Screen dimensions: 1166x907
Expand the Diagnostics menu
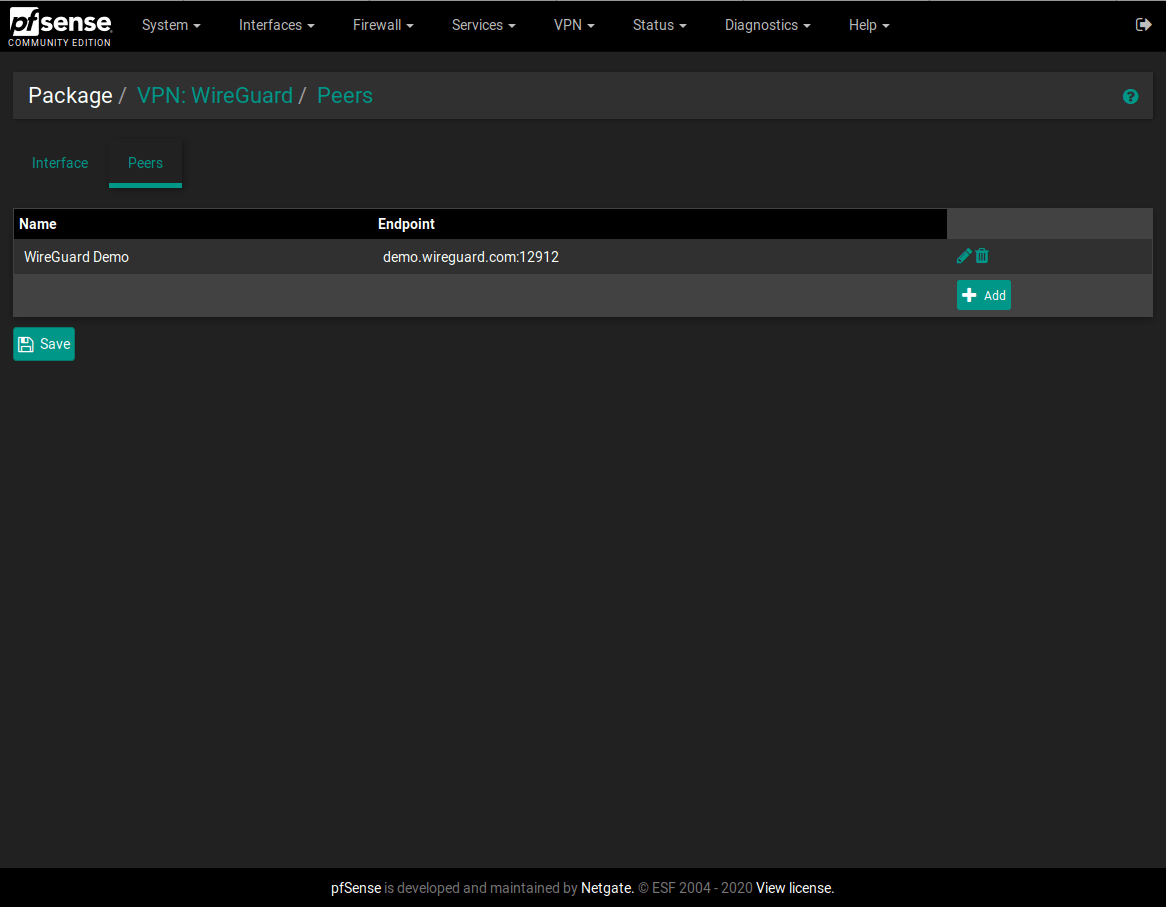coord(767,25)
